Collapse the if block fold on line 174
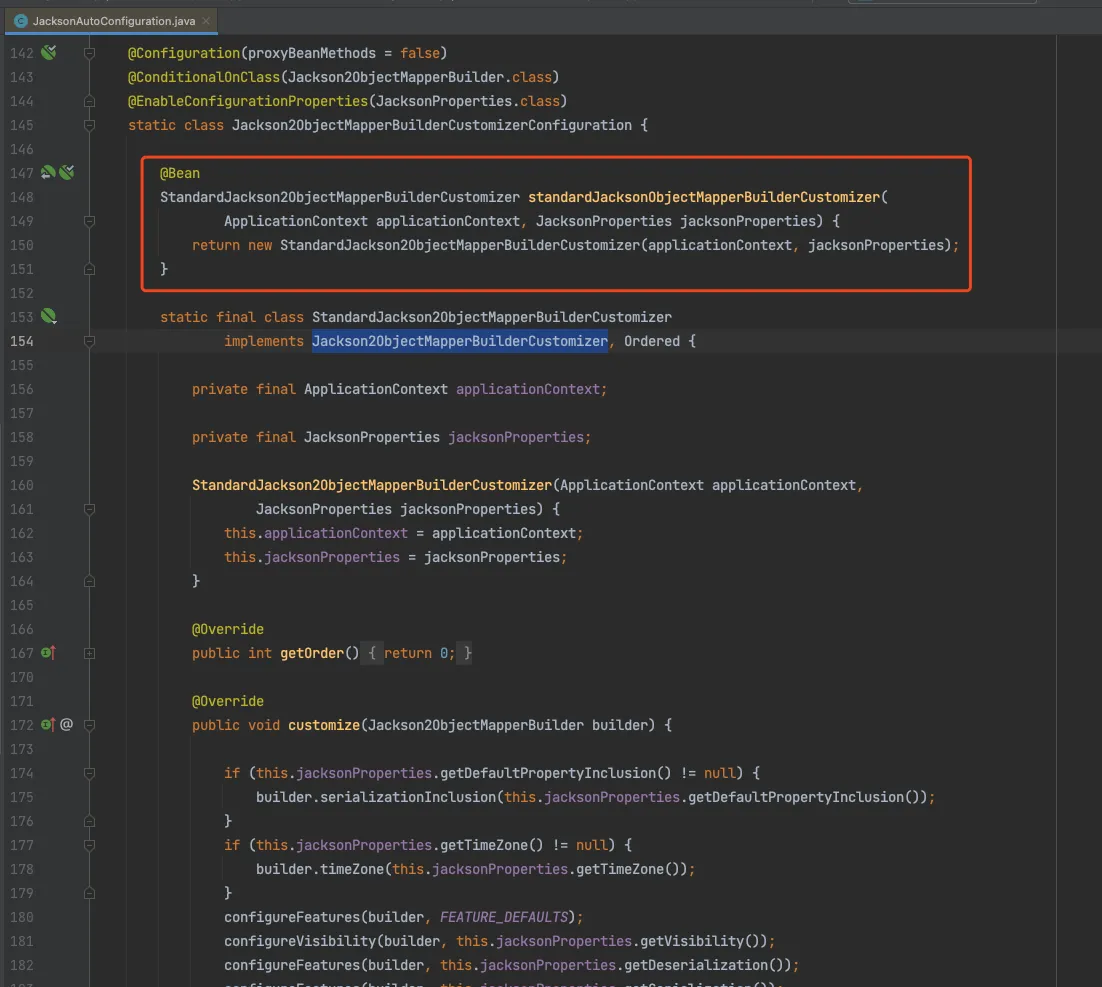This screenshot has width=1102, height=987. pos(90,773)
